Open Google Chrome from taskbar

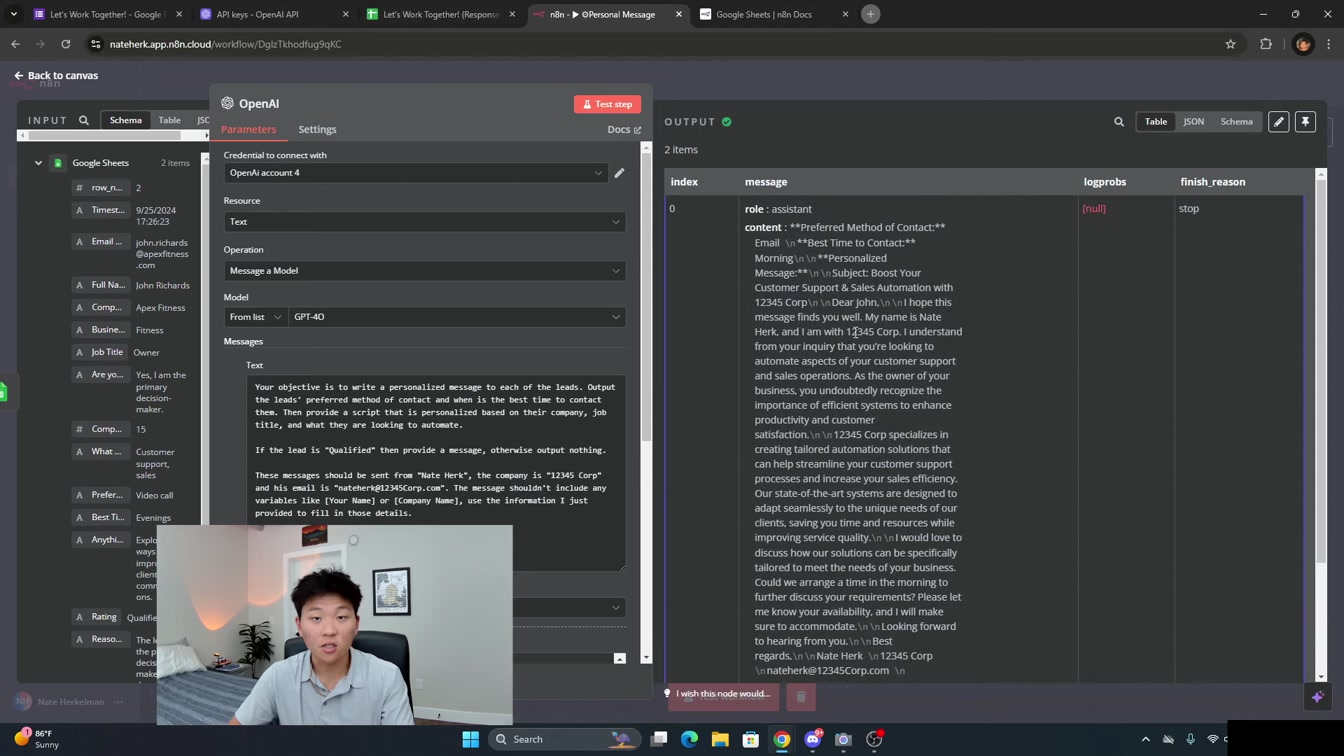tap(782, 739)
